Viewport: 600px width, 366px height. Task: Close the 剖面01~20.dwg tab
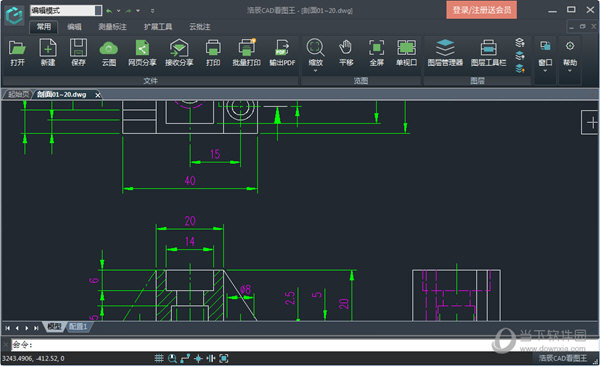(x=98, y=95)
